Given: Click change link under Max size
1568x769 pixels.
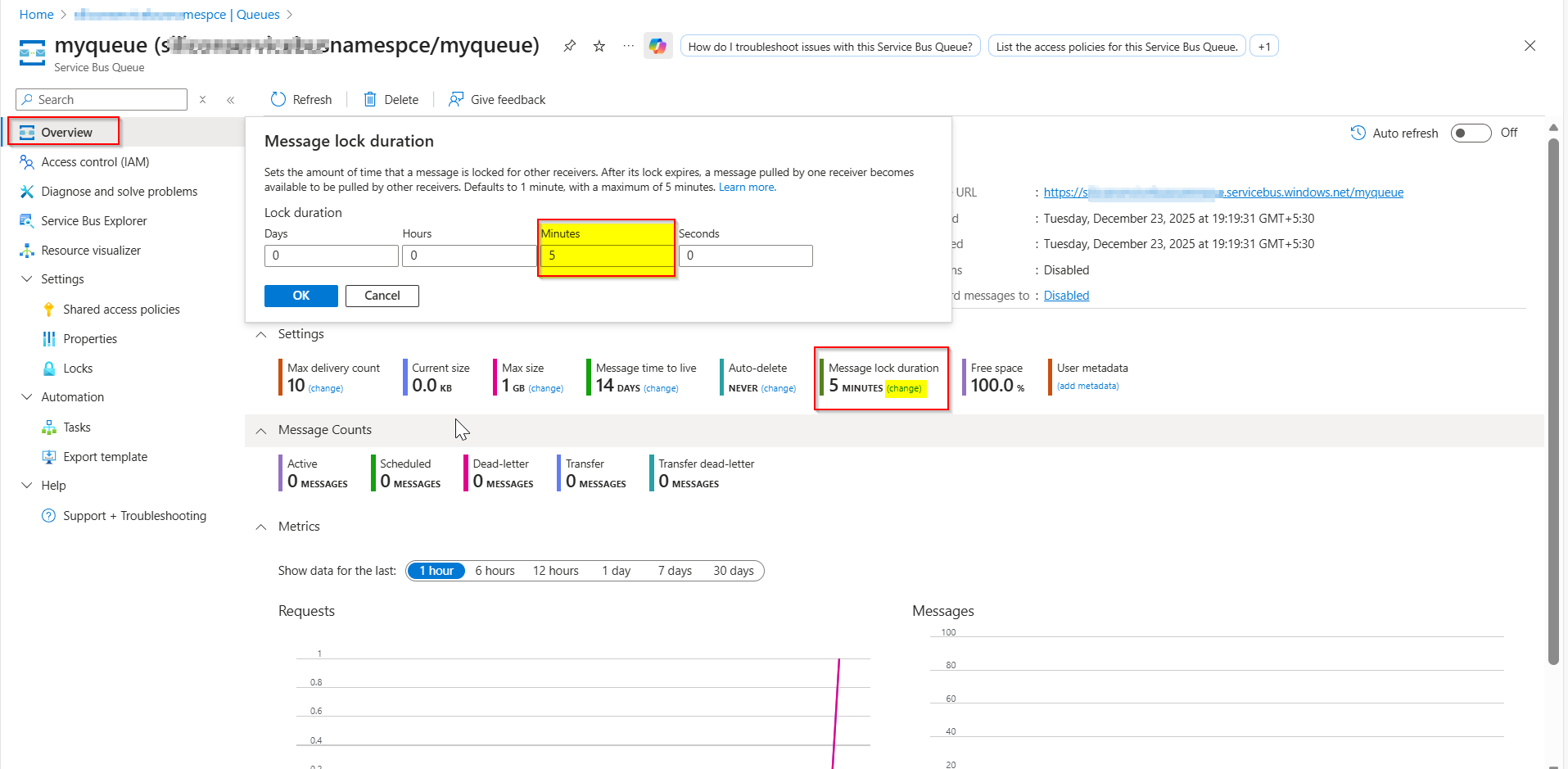Looking at the screenshot, I should [x=546, y=388].
